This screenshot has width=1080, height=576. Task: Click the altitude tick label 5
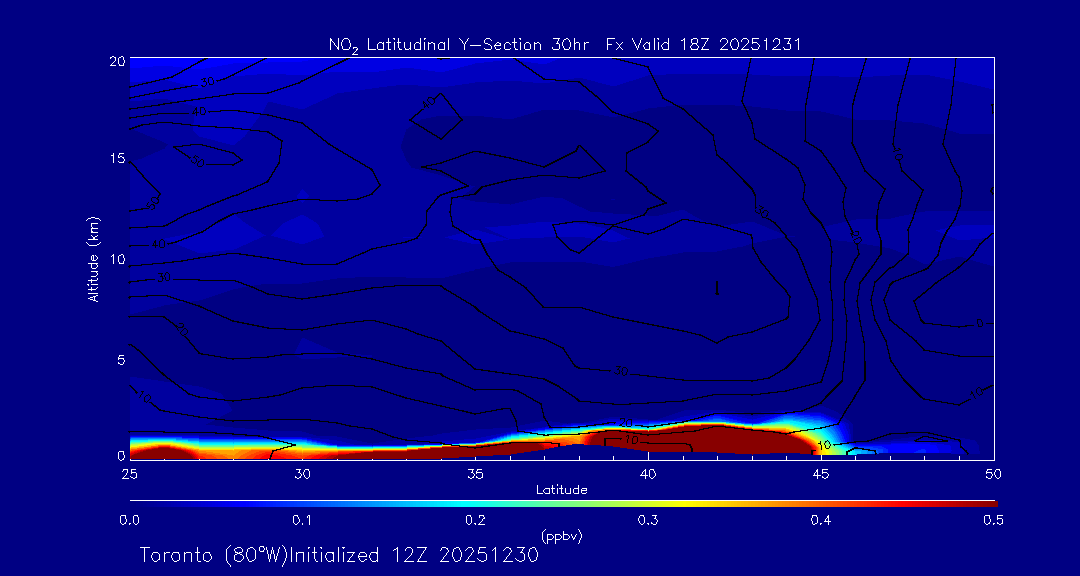coord(121,360)
